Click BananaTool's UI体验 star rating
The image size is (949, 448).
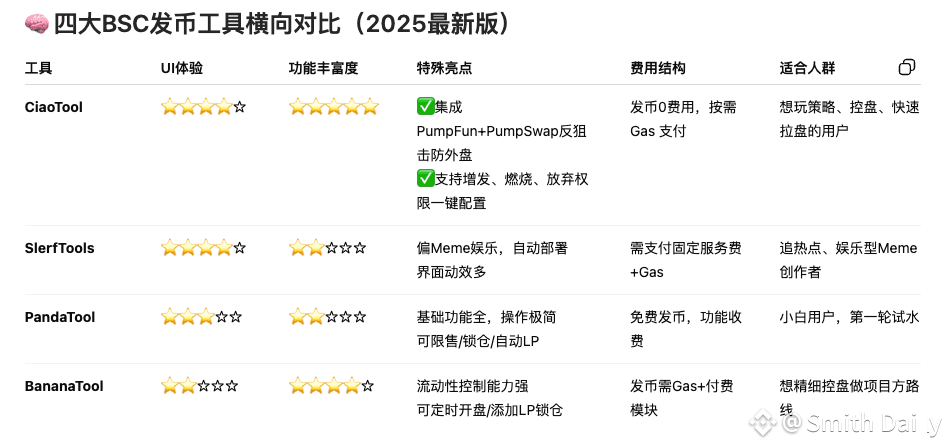point(201,386)
